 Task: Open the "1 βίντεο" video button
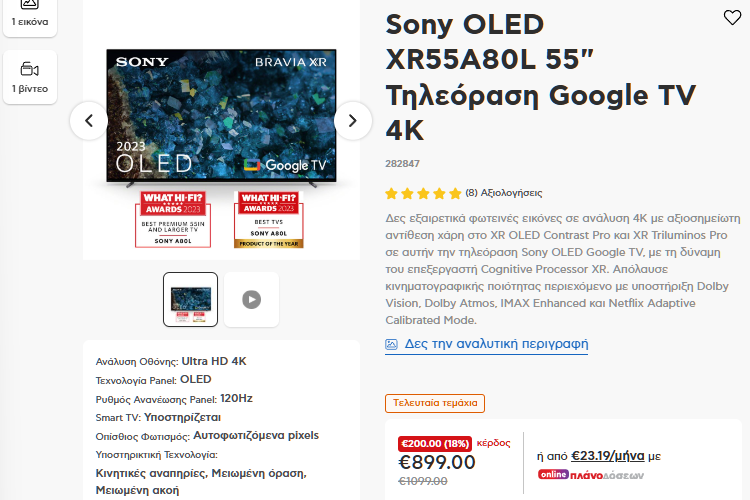coord(29,77)
